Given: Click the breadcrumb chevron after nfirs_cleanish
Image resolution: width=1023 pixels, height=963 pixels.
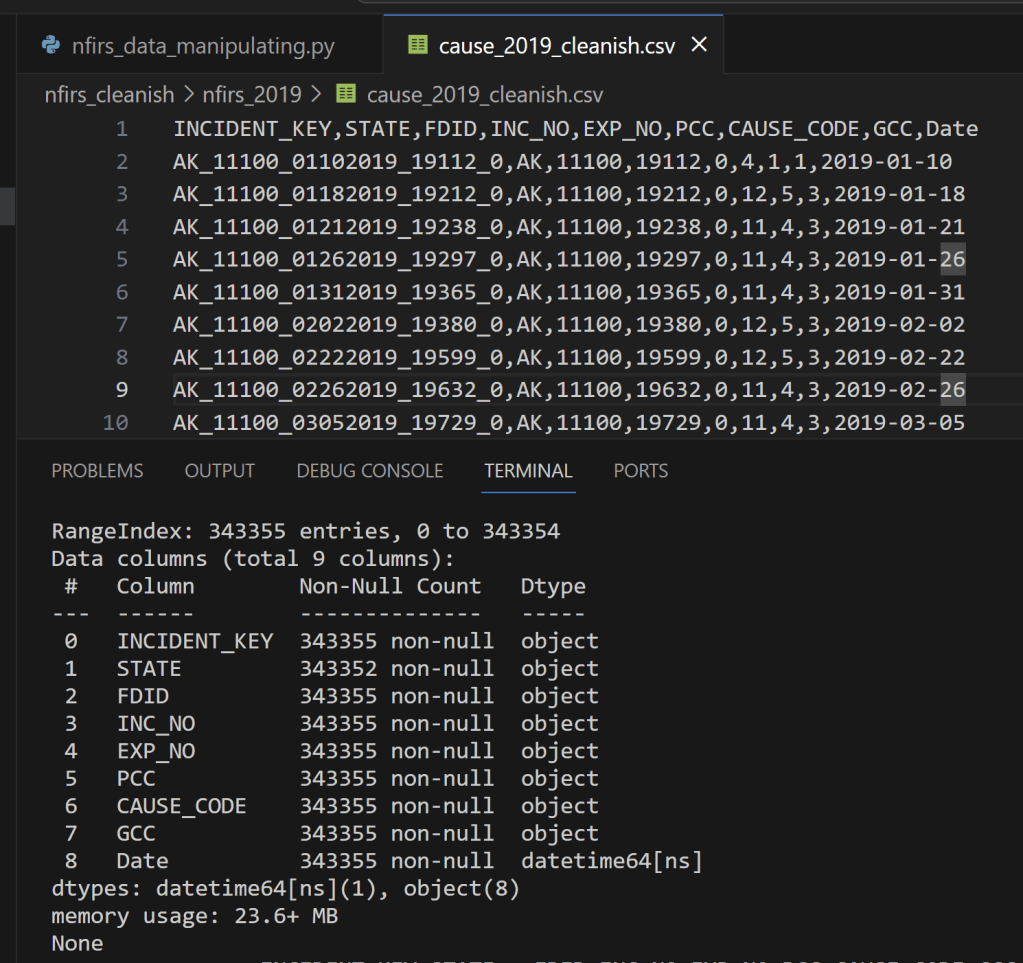Looking at the screenshot, I should pyautogui.click(x=188, y=95).
